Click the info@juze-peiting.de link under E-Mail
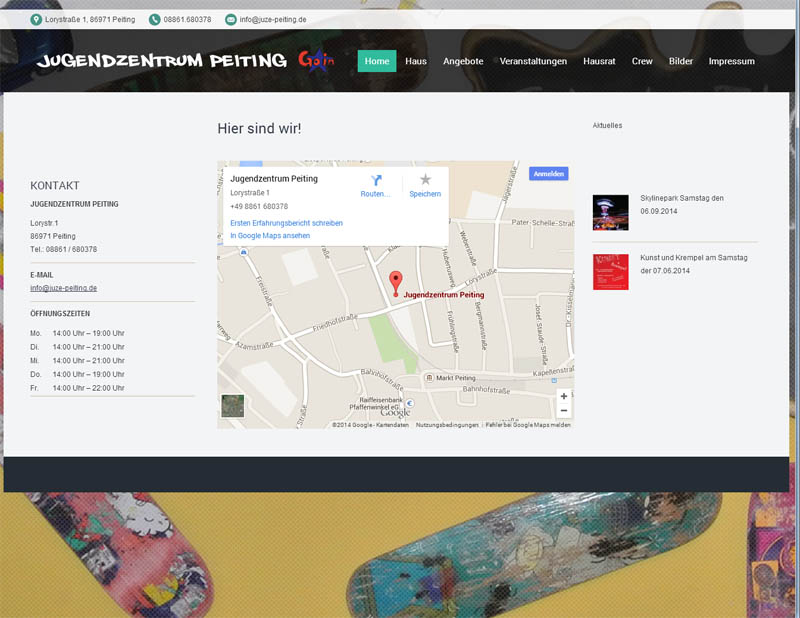Viewport: 800px width, 618px height. (64, 288)
